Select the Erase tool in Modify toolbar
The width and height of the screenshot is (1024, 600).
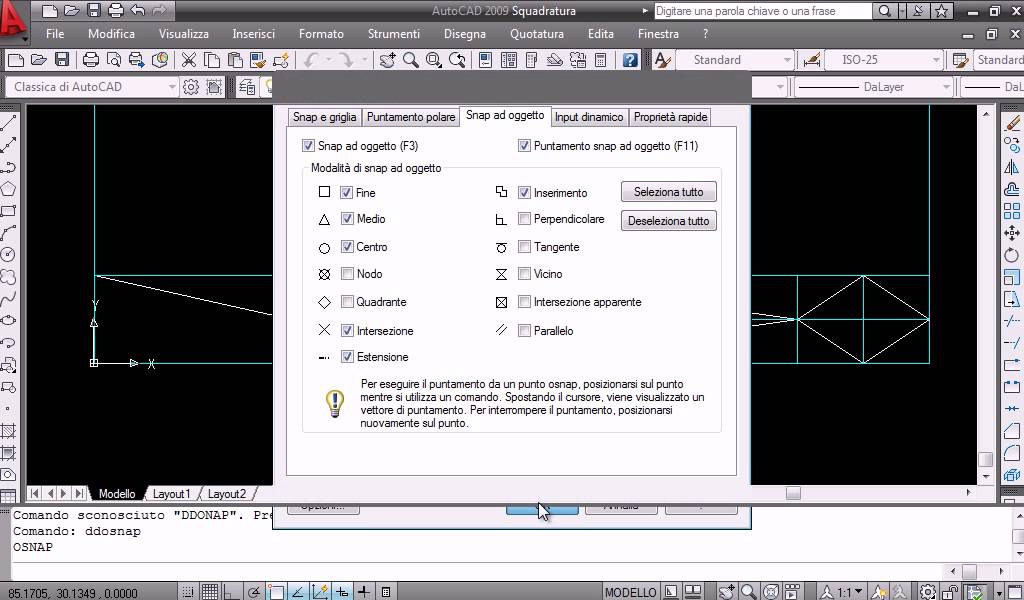point(1012,122)
